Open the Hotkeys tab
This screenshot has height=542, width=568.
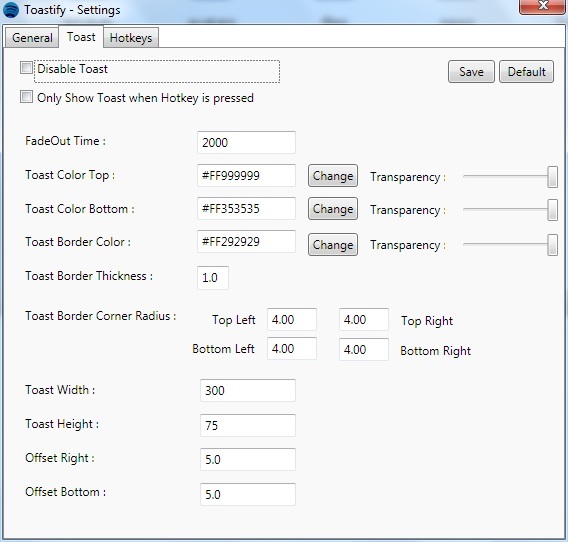point(131,38)
